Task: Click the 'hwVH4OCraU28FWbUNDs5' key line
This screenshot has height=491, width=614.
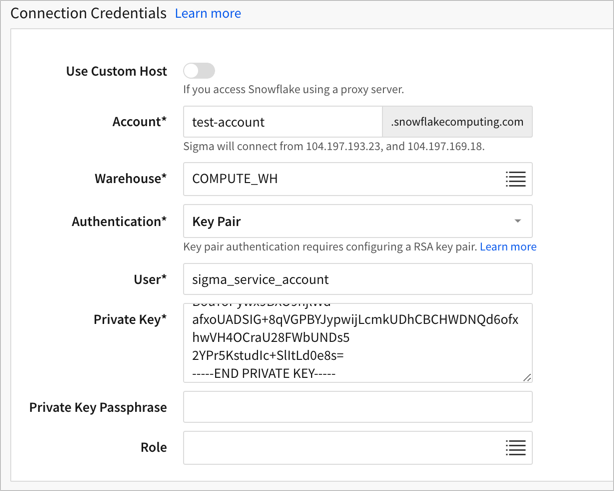Action: (x=271, y=338)
